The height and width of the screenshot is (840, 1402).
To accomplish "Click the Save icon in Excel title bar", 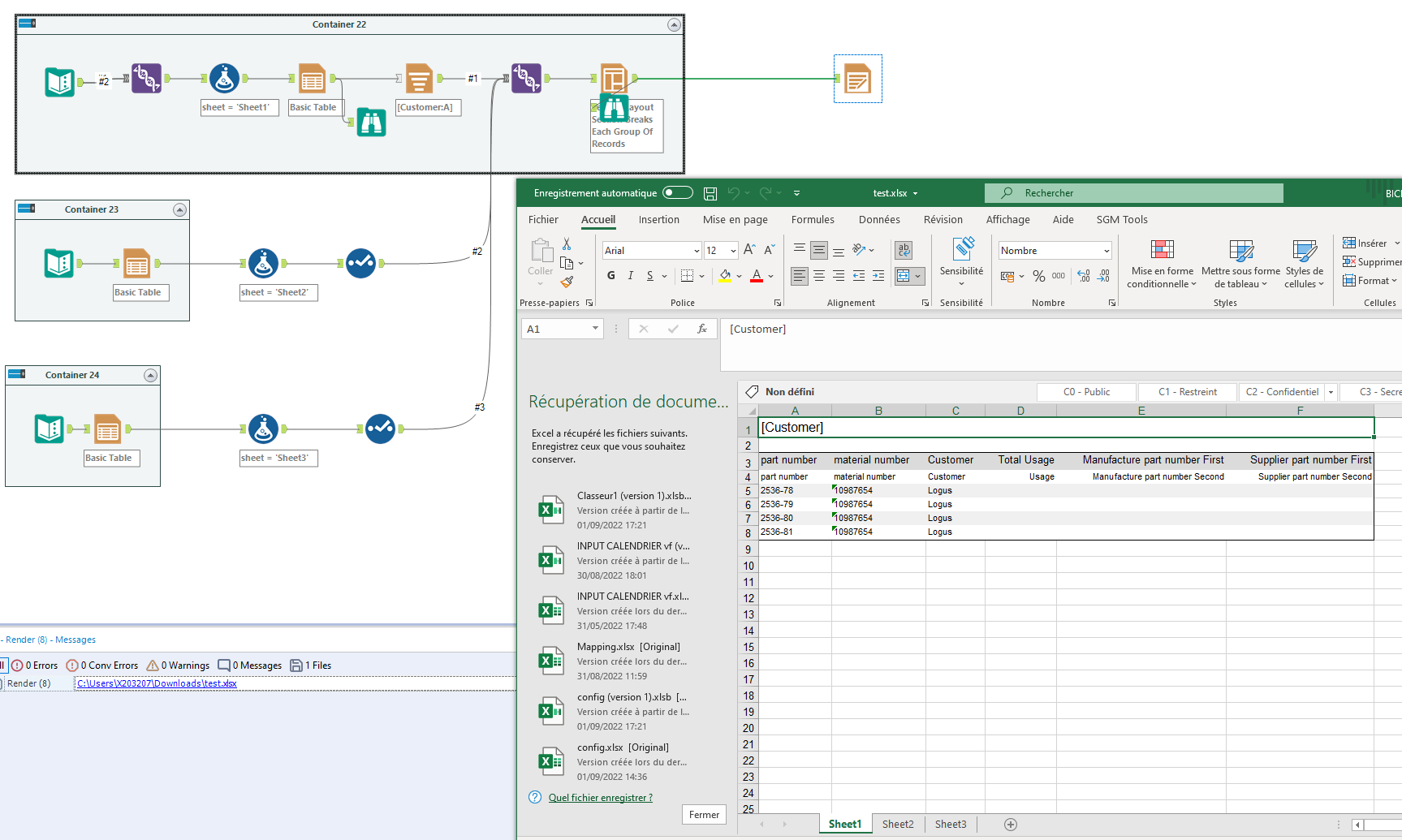I will tap(710, 193).
